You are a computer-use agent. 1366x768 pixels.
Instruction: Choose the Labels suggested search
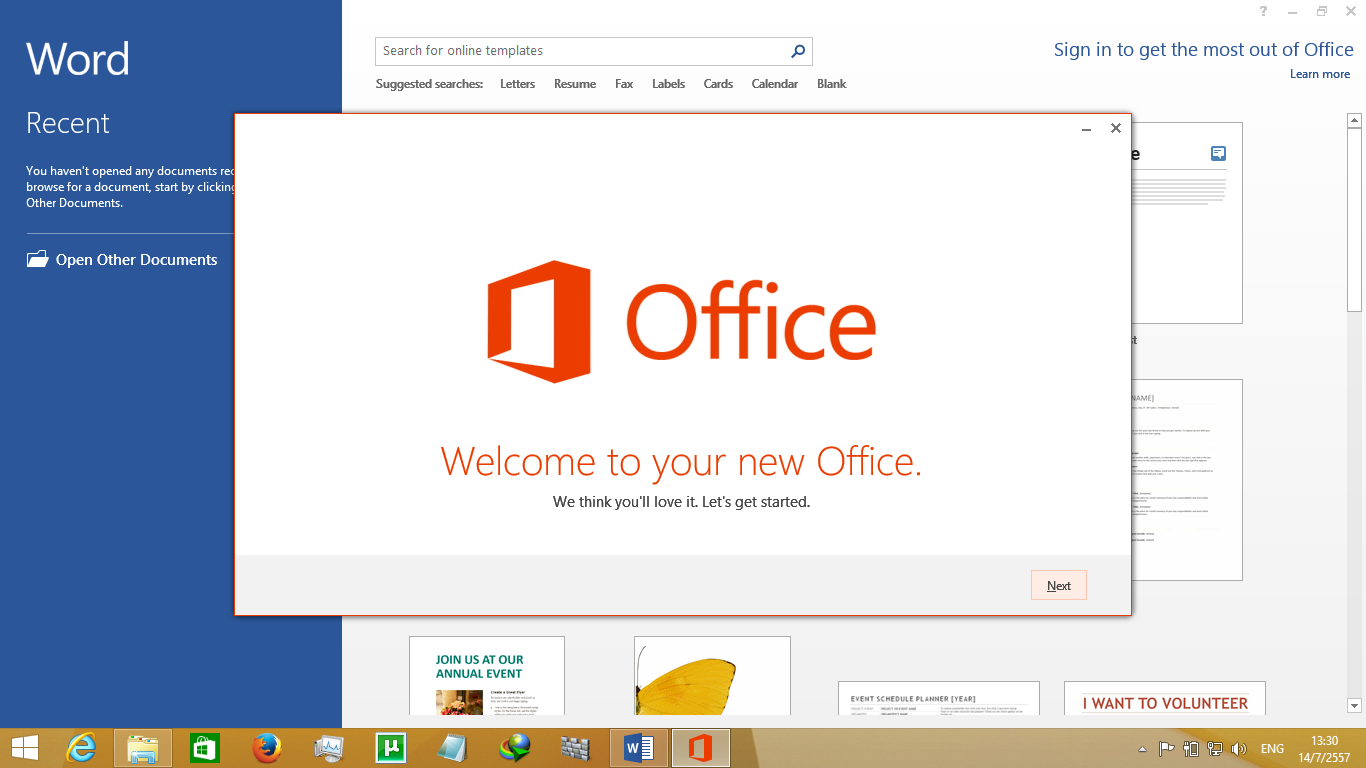click(x=668, y=84)
